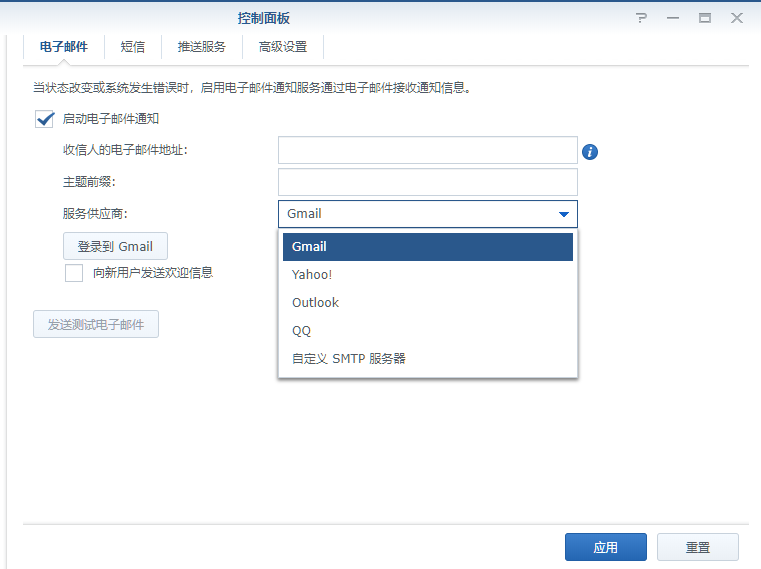Open the 推送服务 tab
Viewport: 761px width, 569px height.
201,47
